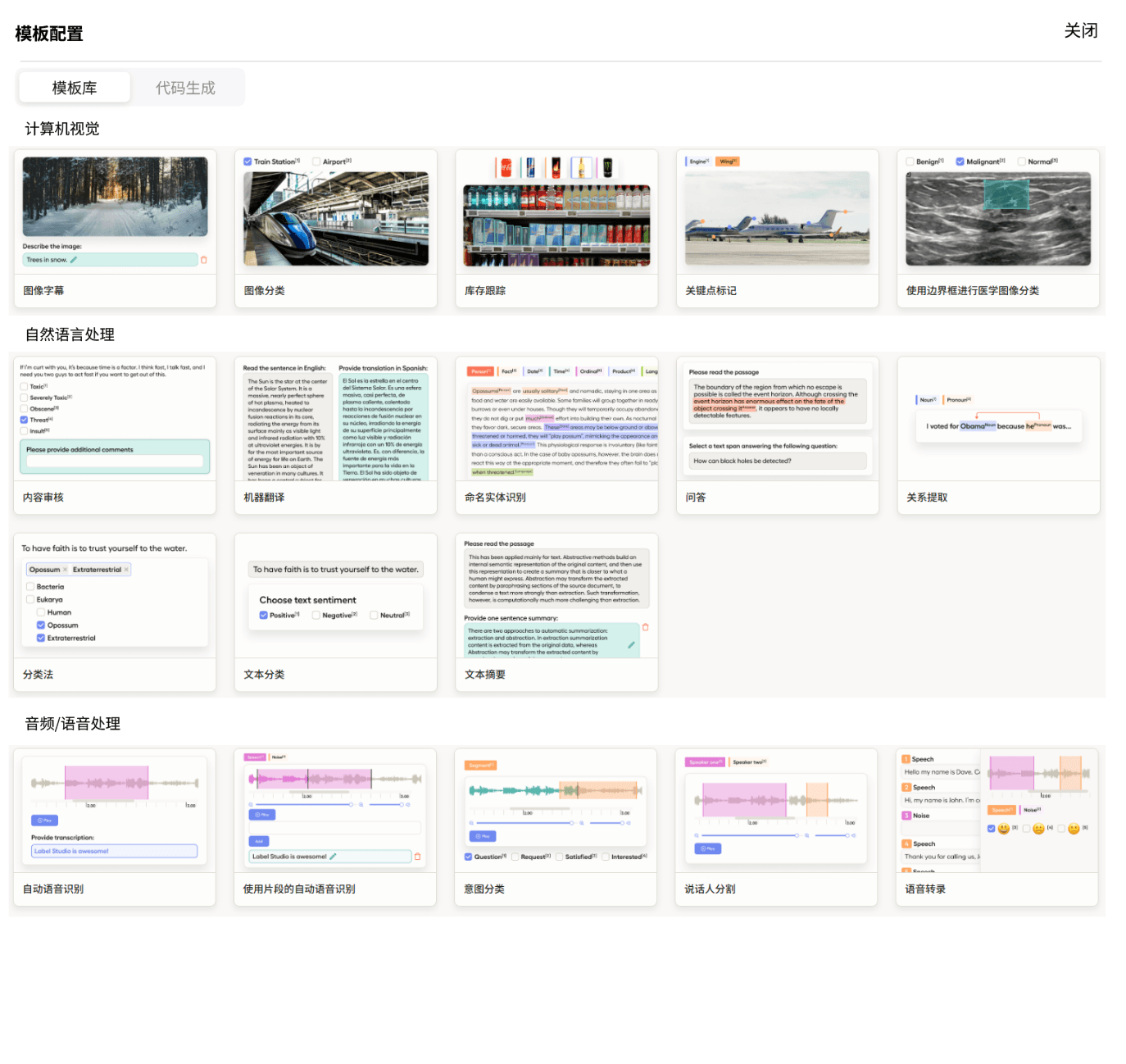Pick the 关键点标记 airplane template
Screen dimensions: 1126x1064
pos(777,228)
